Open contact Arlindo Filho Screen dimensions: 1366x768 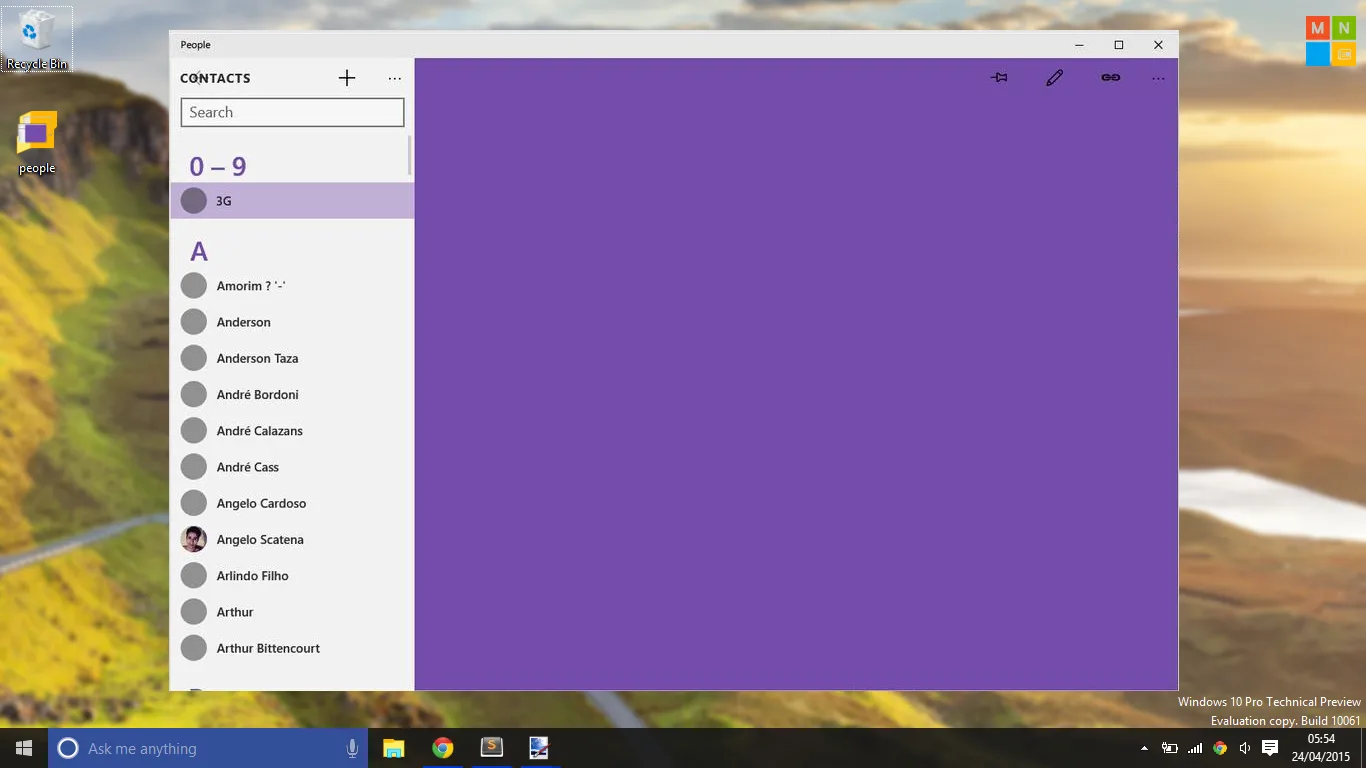point(292,575)
